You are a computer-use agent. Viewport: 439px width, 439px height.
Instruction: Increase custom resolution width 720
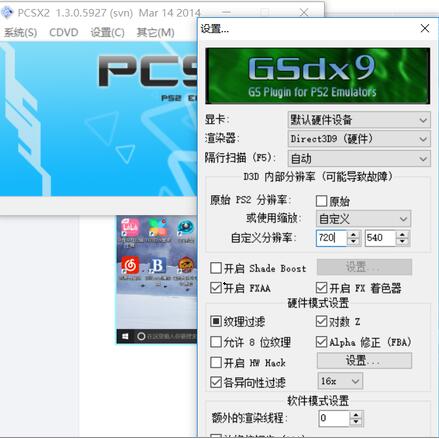(353, 235)
